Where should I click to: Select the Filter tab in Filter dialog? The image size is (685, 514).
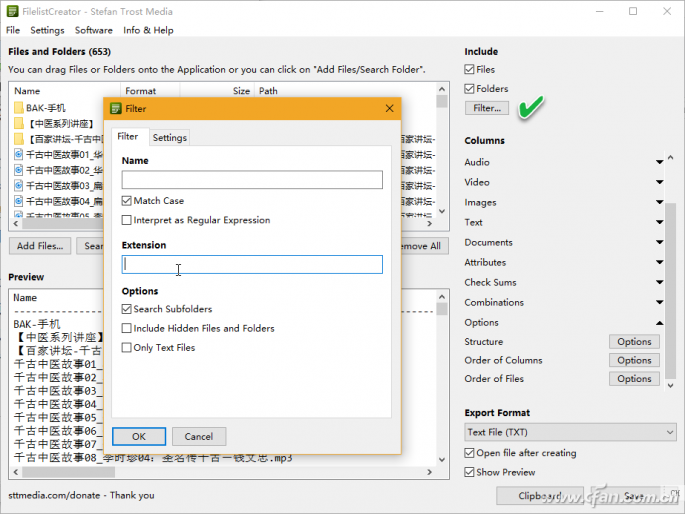point(128,137)
